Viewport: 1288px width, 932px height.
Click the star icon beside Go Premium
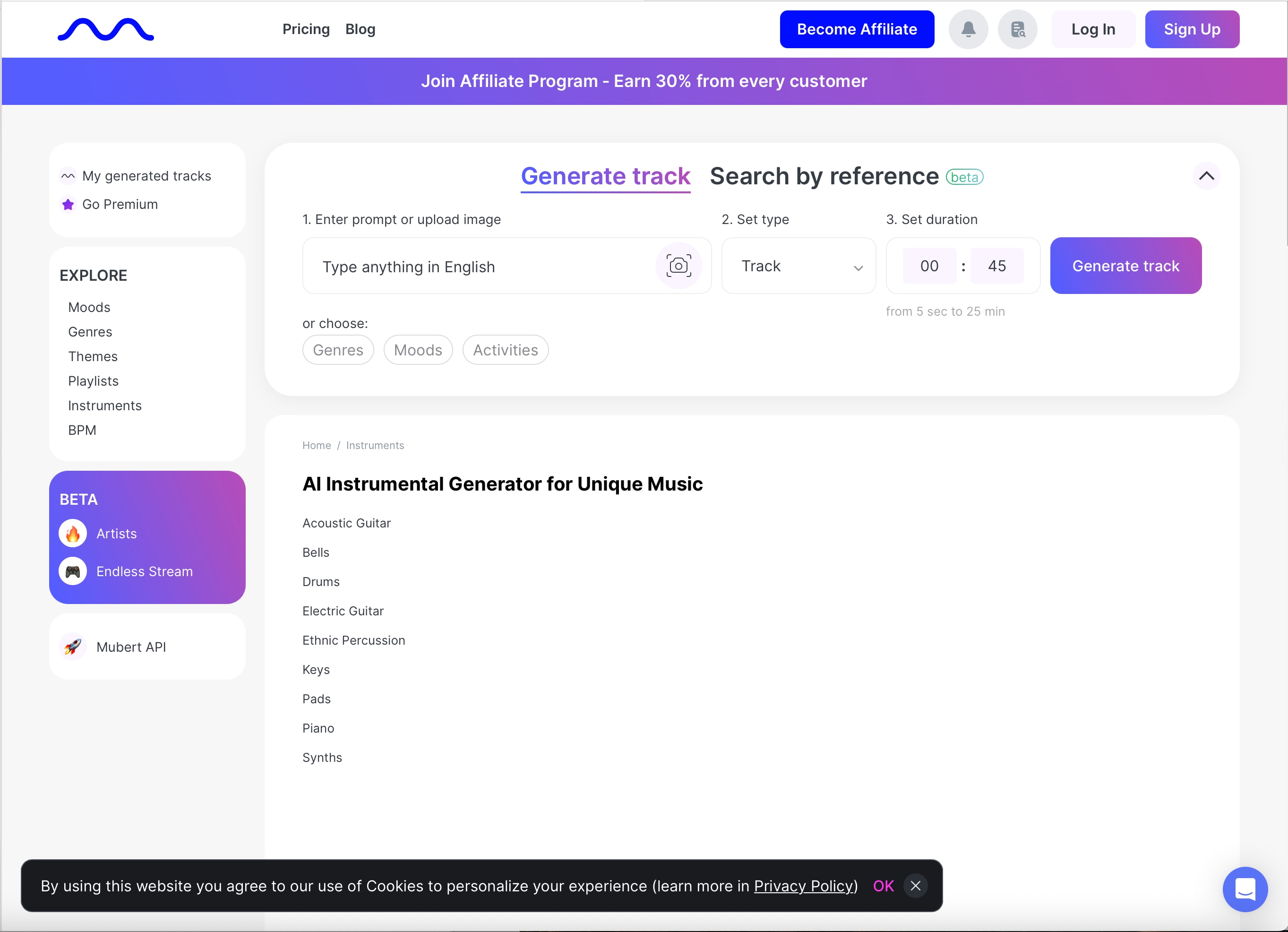[x=68, y=205]
